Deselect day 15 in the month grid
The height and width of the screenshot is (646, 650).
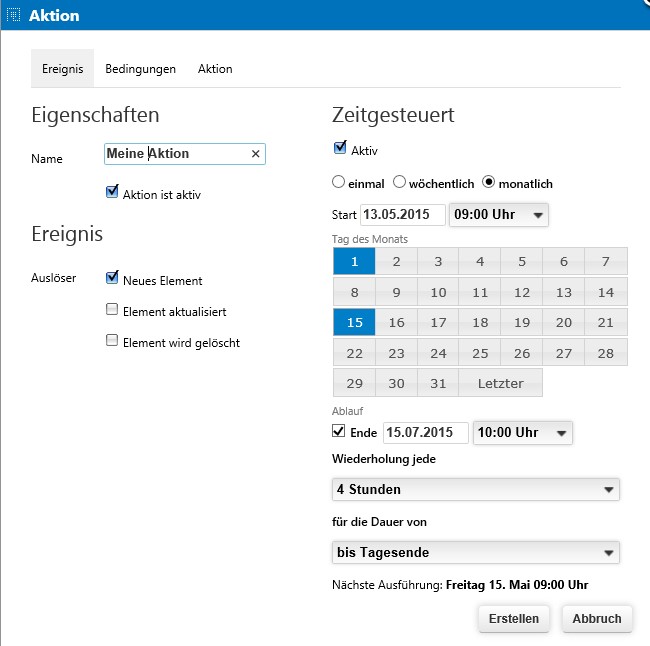354,322
